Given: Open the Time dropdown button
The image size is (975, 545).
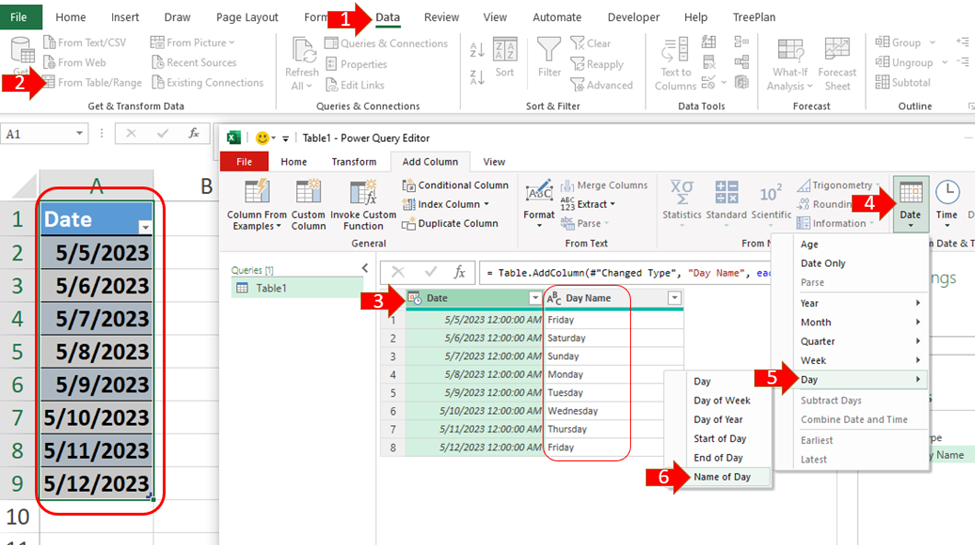Looking at the screenshot, I should tap(947, 203).
